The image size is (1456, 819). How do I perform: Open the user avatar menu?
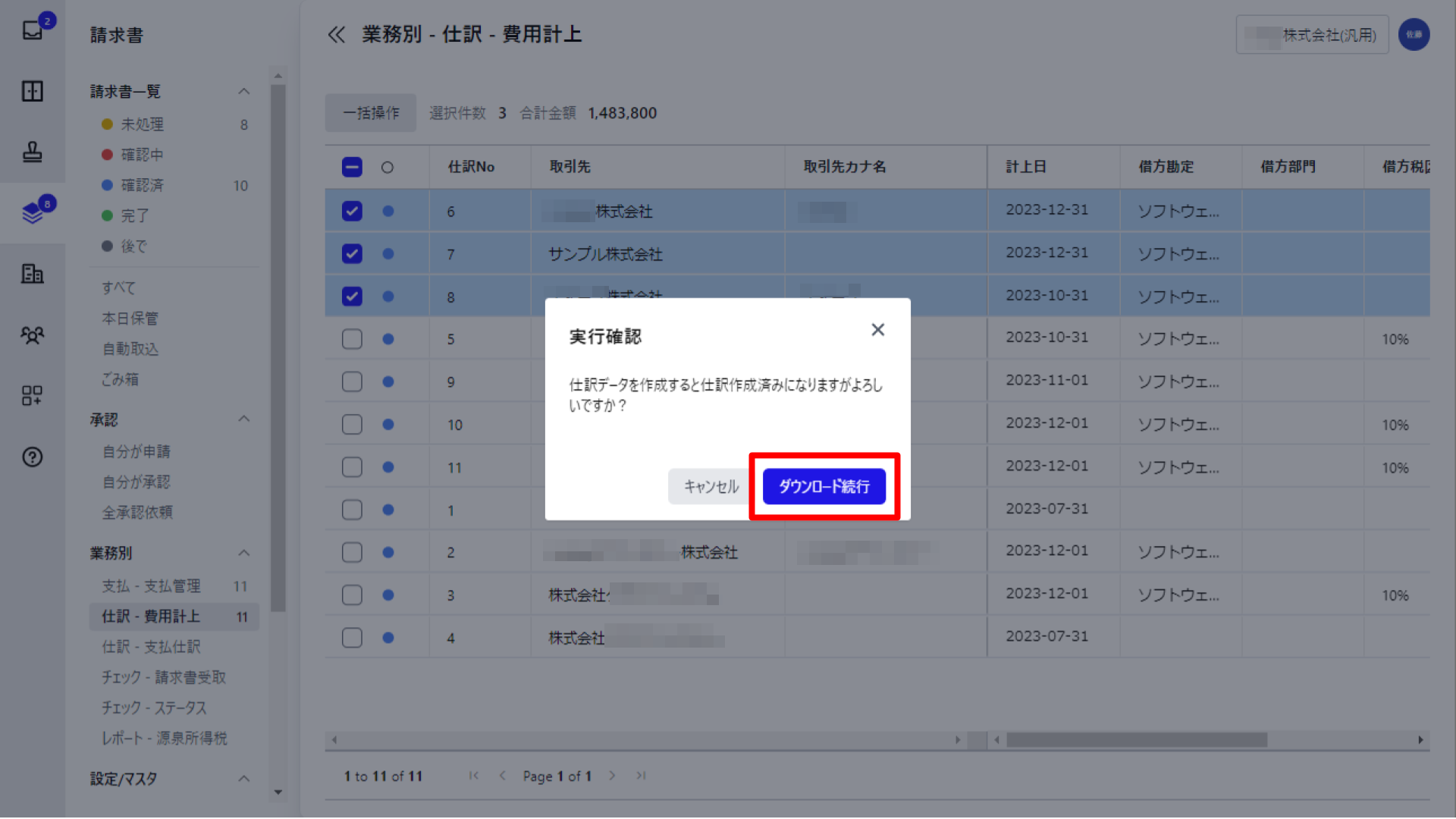pyautogui.click(x=1414, y=34)
